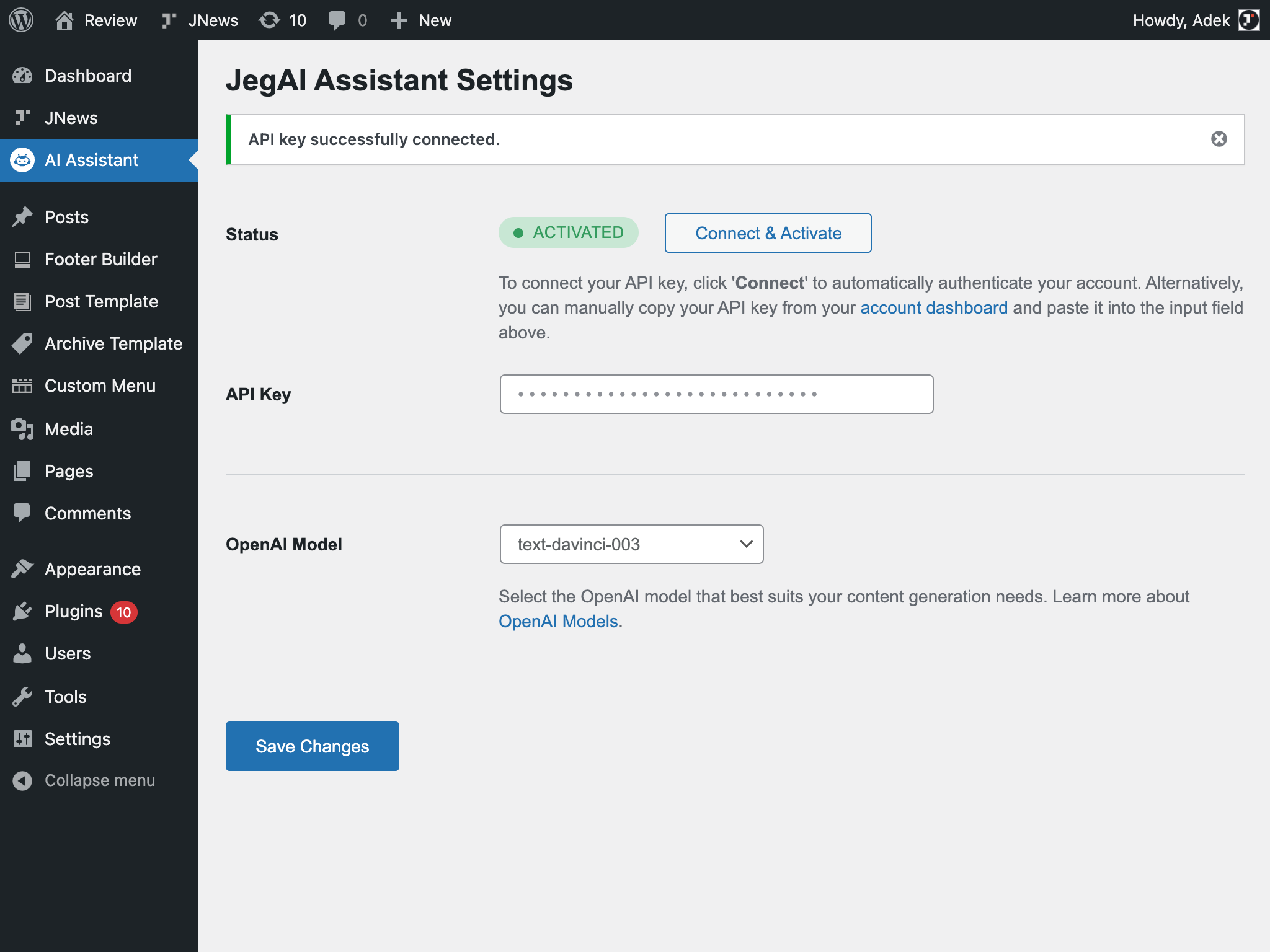Screen dimensions: 1270x952
Task: Click the Save Changes button
Action: tap(312, 746)
